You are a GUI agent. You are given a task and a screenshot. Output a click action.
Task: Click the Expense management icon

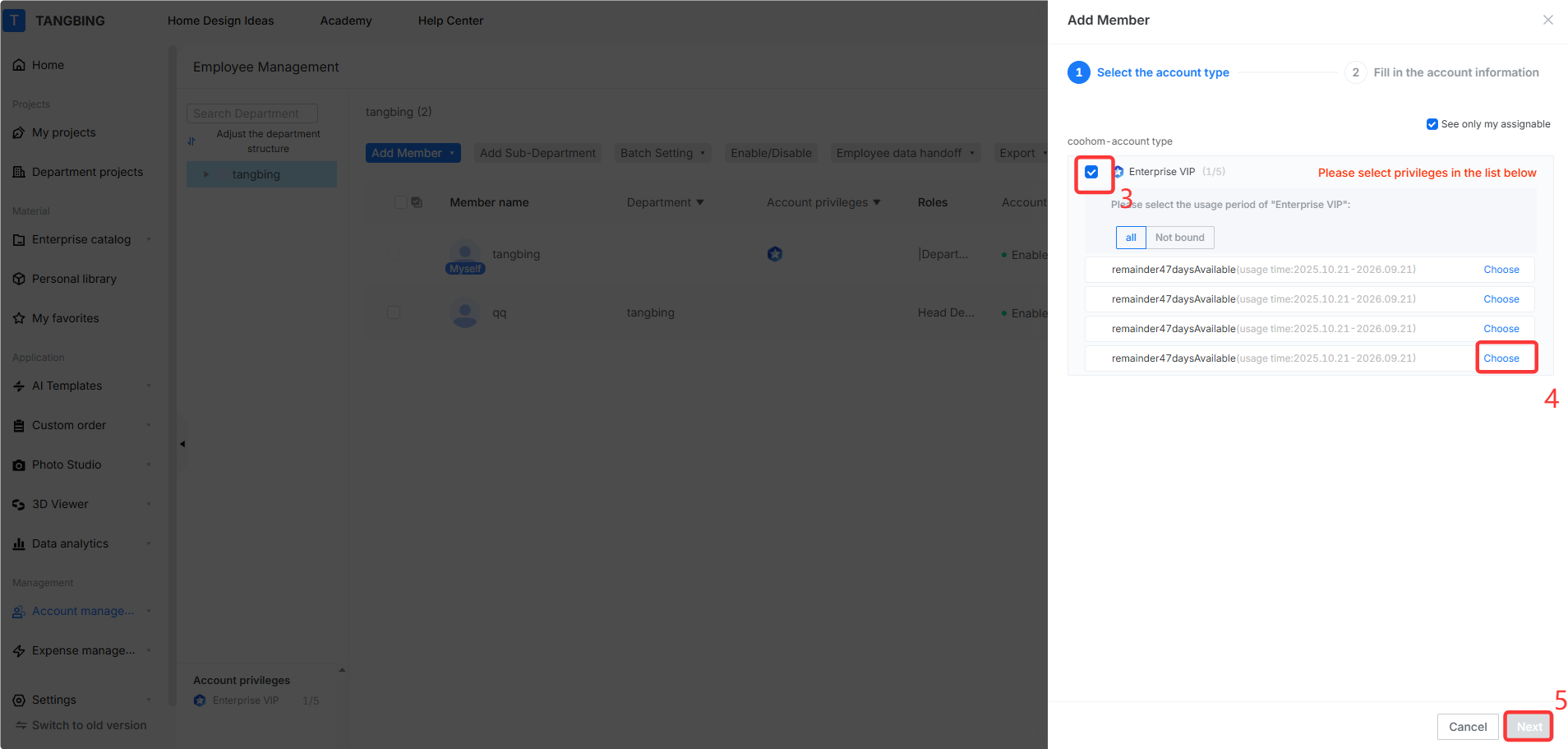click(19, 650)
